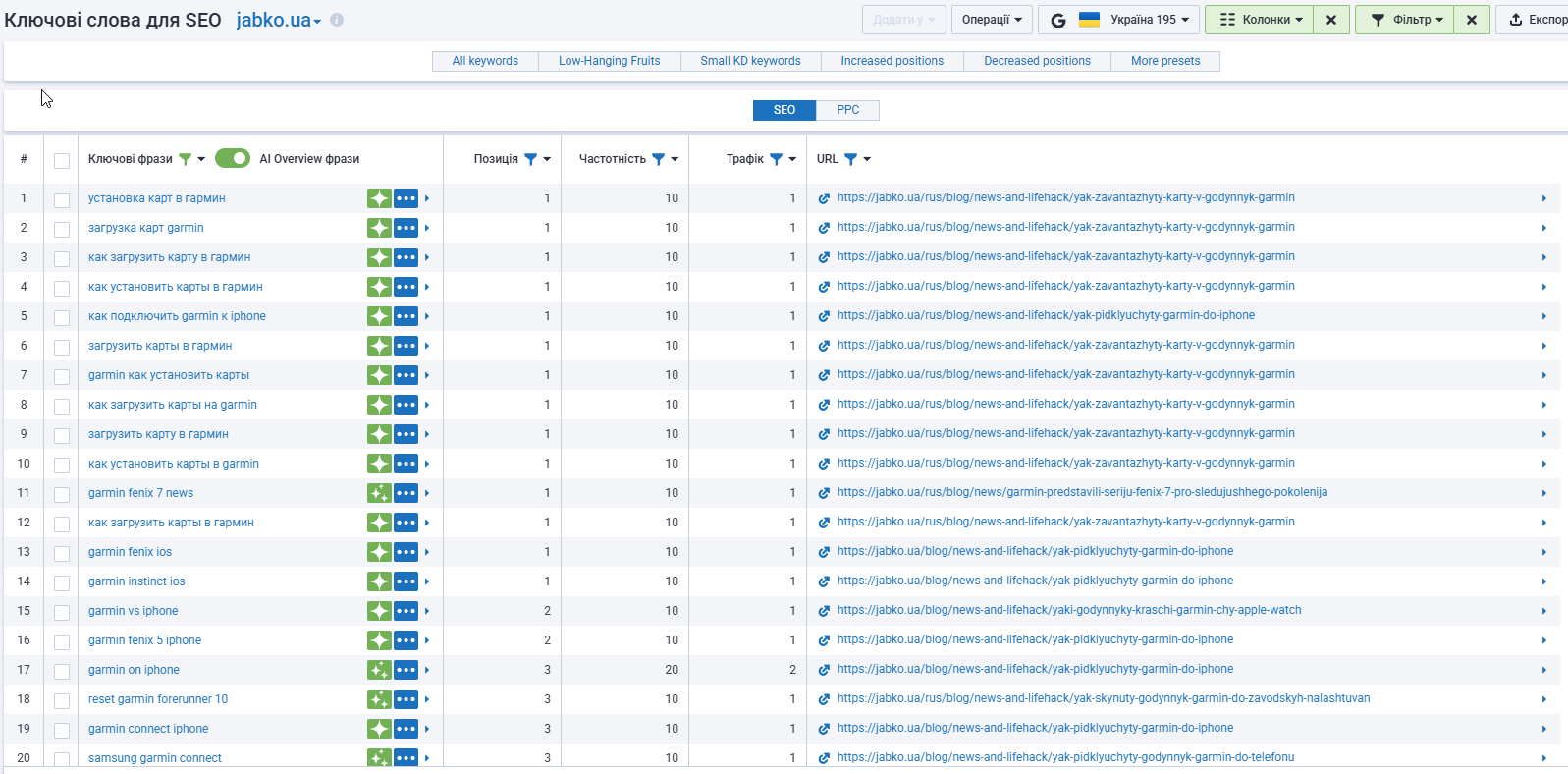The image size is (1568, 774).
Task: Open the Фільтр dropdown
Action: (x=1406, y=20)
